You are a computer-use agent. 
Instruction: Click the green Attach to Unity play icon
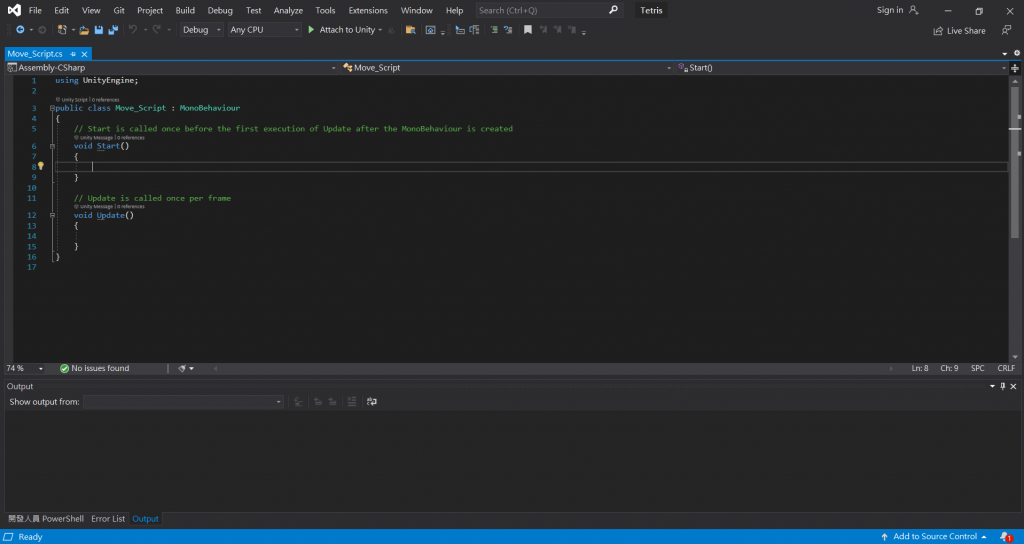[312, 29]
